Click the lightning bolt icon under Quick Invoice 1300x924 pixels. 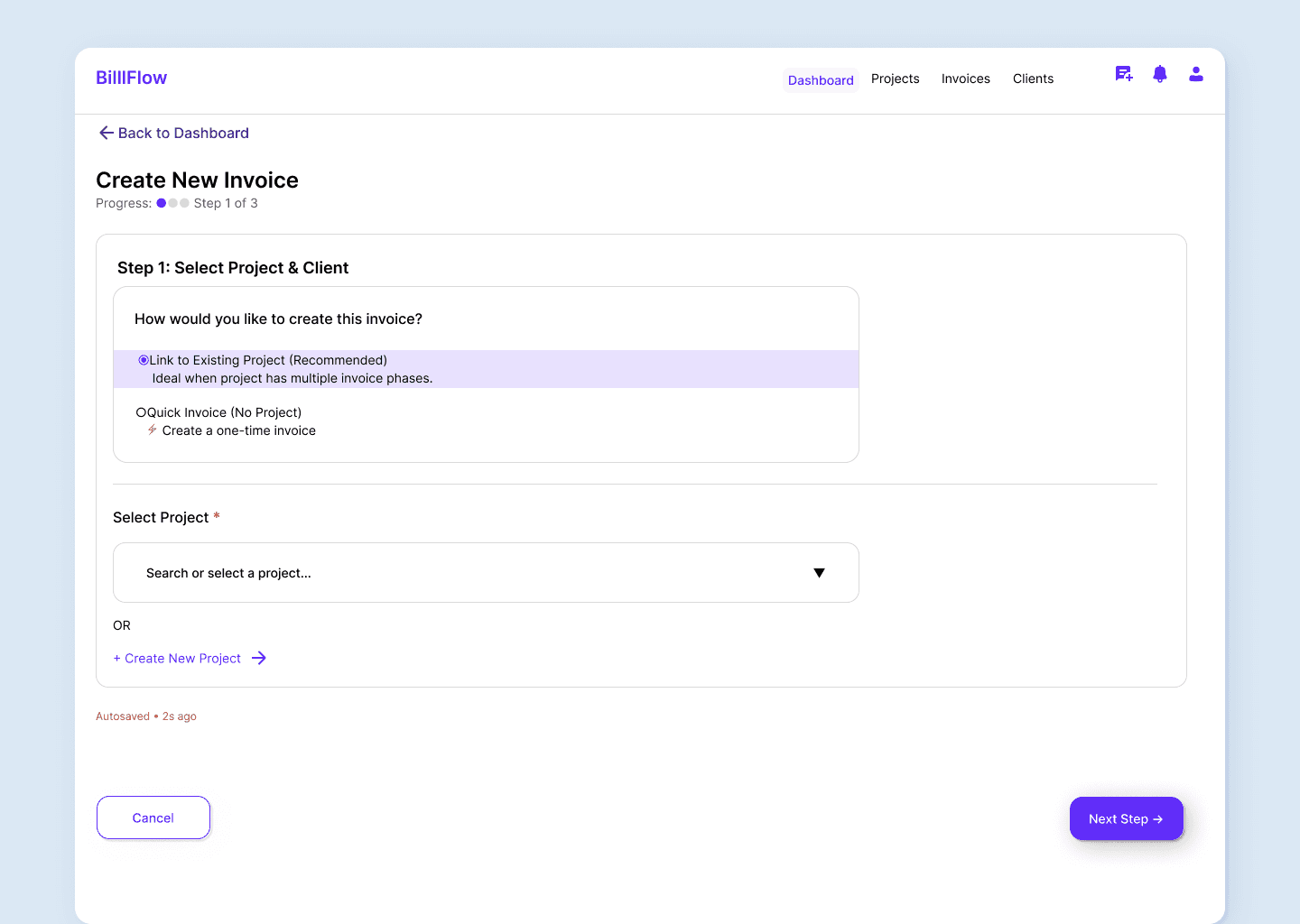point(153,430)
